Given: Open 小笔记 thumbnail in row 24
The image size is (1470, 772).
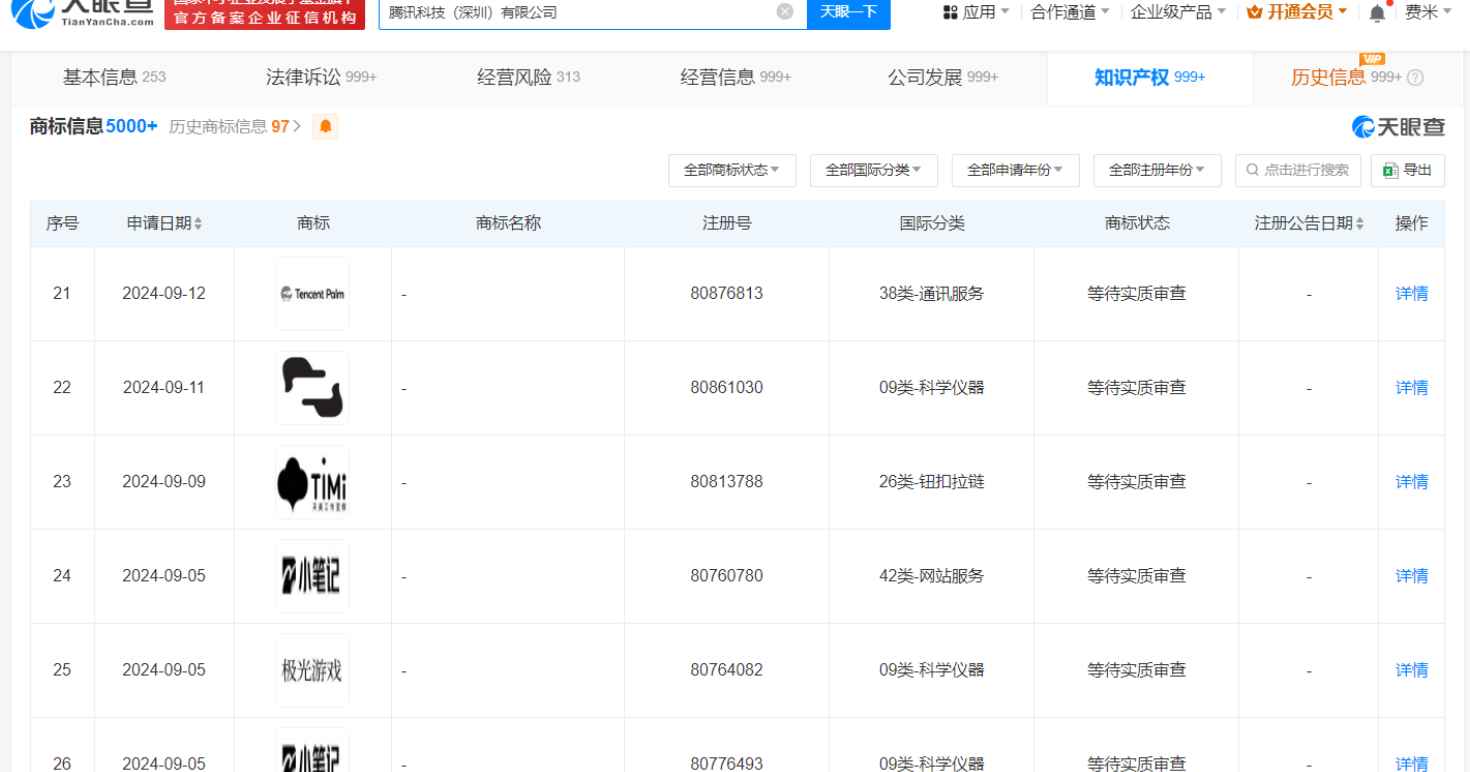Looking at the screenshot, I should (x=312, y=576).
